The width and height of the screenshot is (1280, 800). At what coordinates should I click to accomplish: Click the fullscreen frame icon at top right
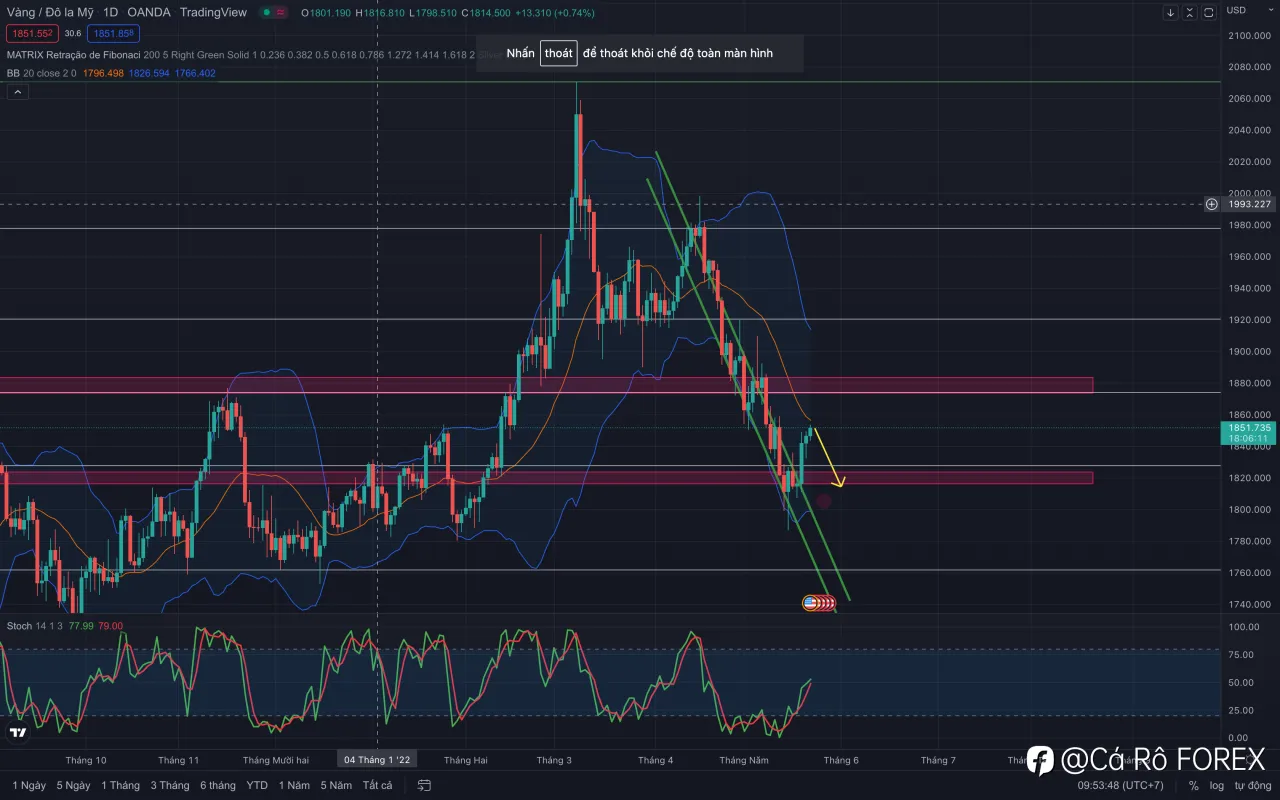click(1209, 12)
